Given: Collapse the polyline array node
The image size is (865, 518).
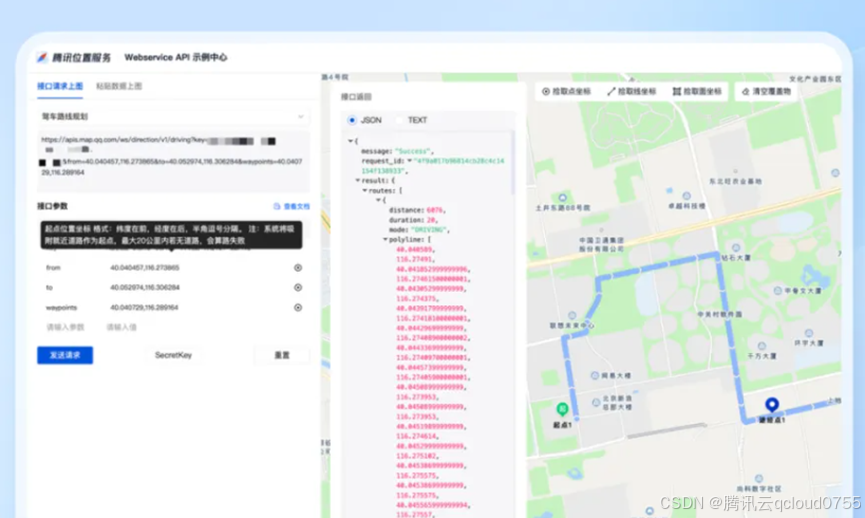Looking at the screenshot, I should [385, 239].
